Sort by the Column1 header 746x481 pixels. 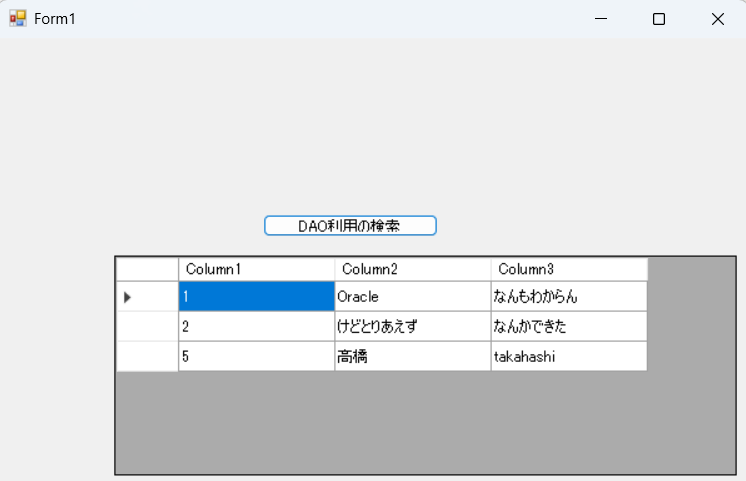point(256,269)
